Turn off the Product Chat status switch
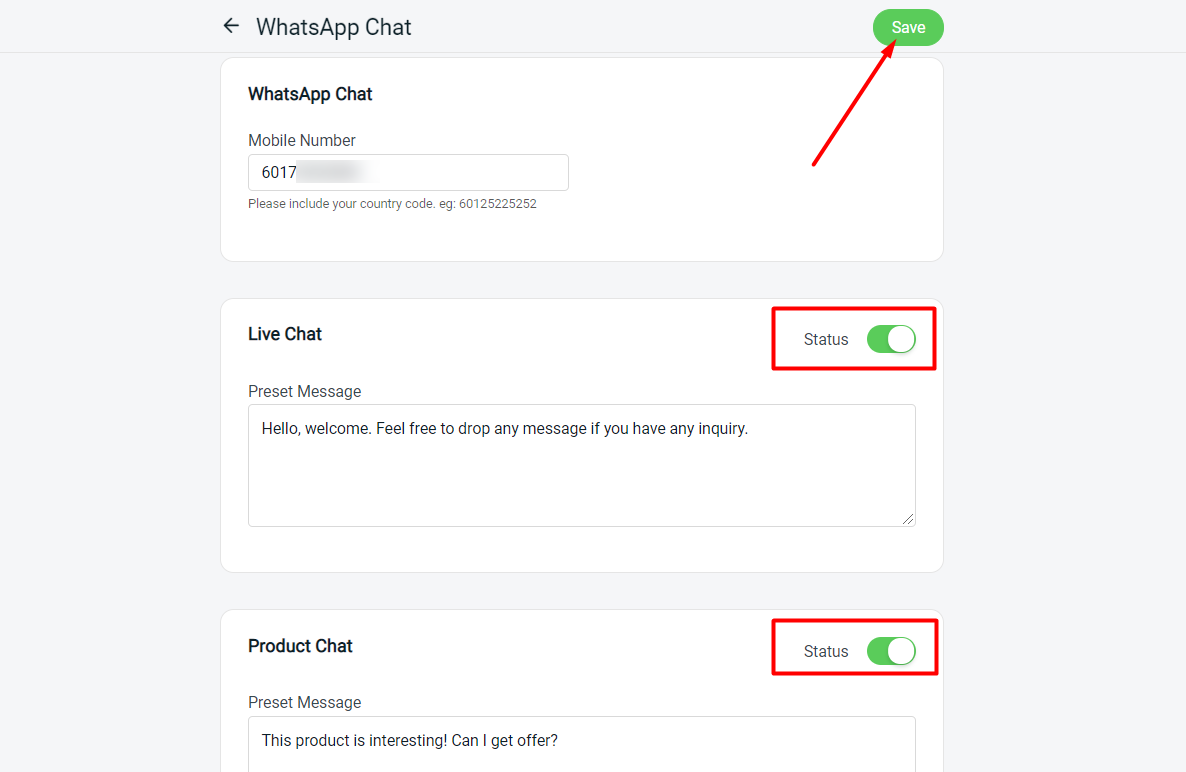The height and width of the screenshot is (772, 1186). pos(891,651)
